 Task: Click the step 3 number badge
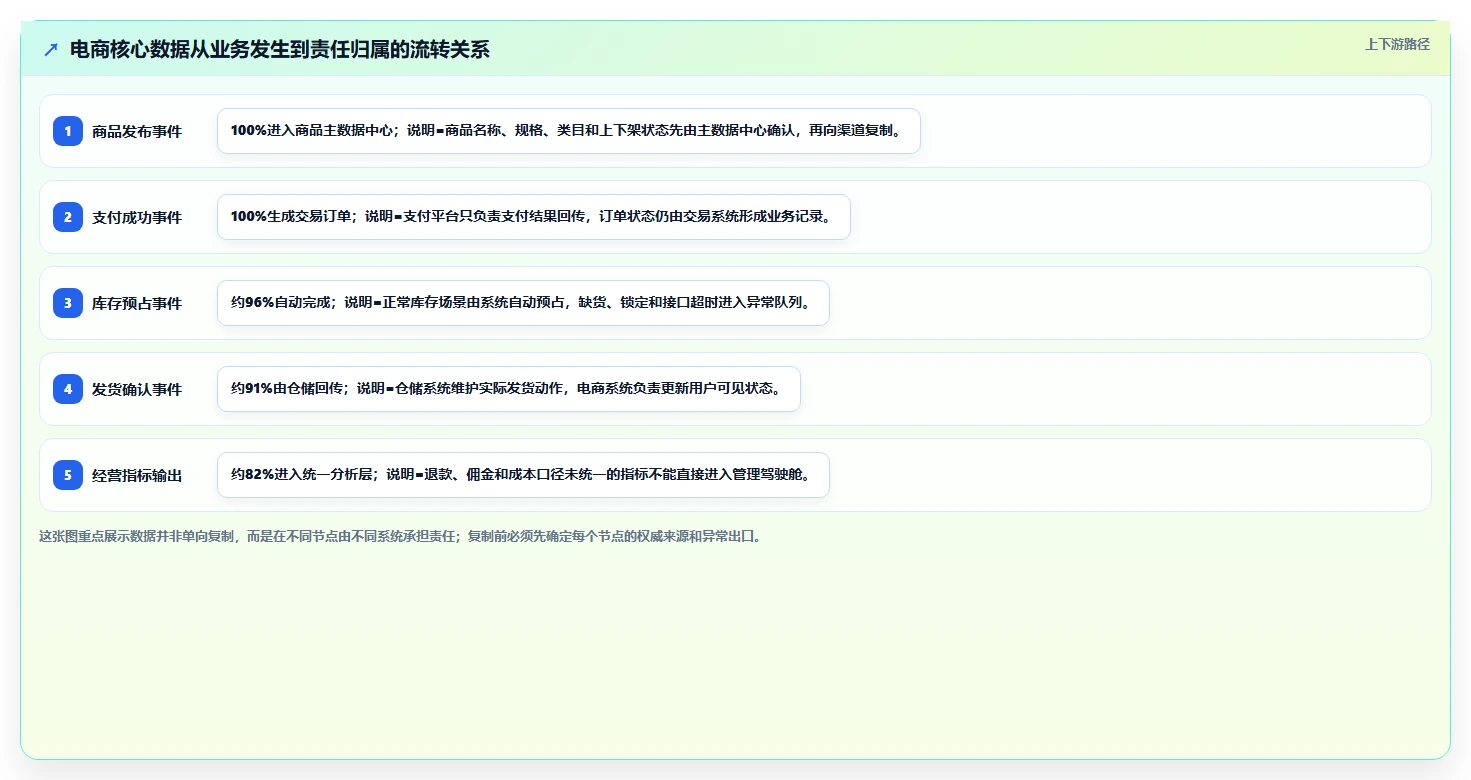68,303
